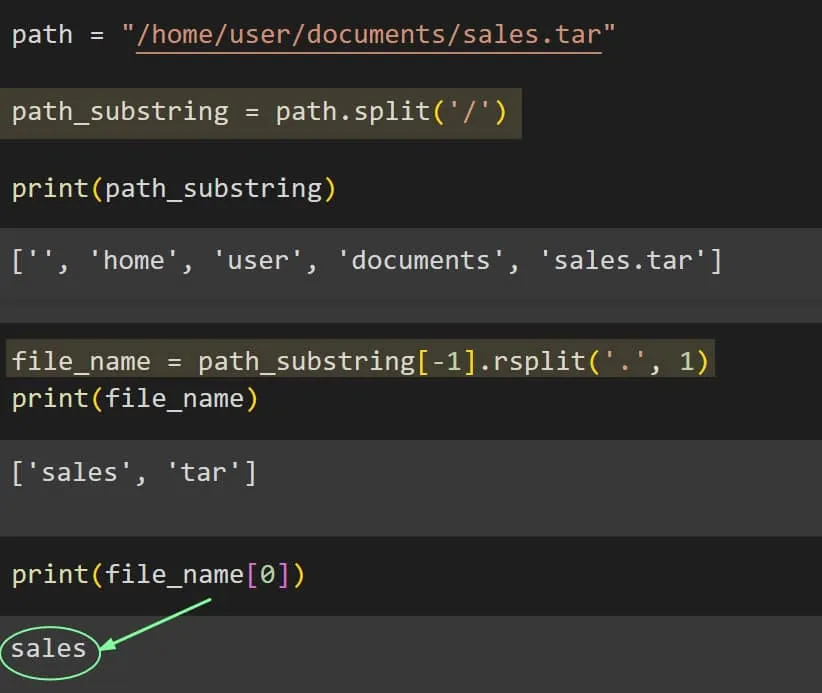This screenshot has height=693, width=822.
Task: Click the 0 index in file_name[0]
Action: pos(267,575)
